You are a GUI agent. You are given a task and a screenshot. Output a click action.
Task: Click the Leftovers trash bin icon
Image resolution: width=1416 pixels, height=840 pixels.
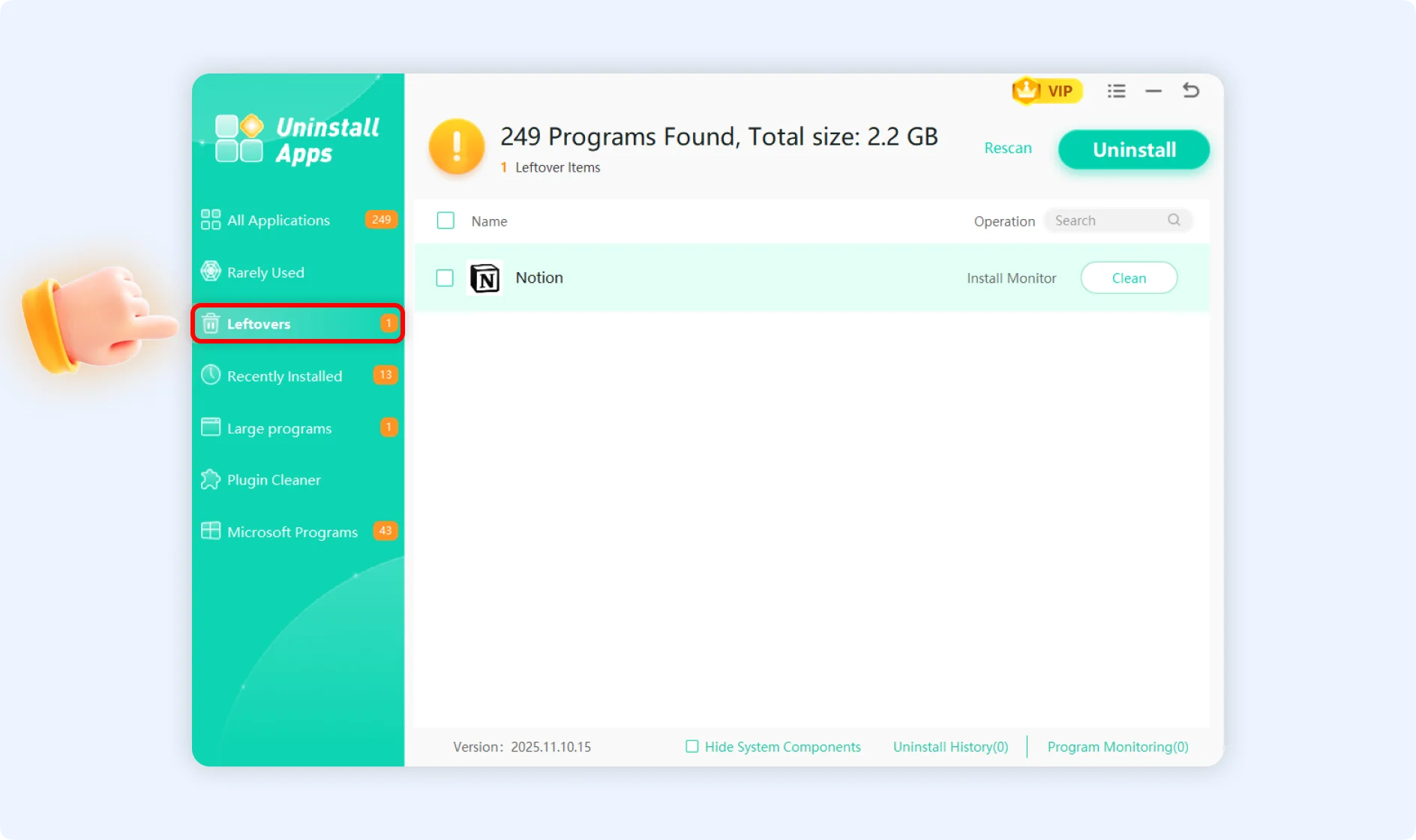(x=211, y=323)
